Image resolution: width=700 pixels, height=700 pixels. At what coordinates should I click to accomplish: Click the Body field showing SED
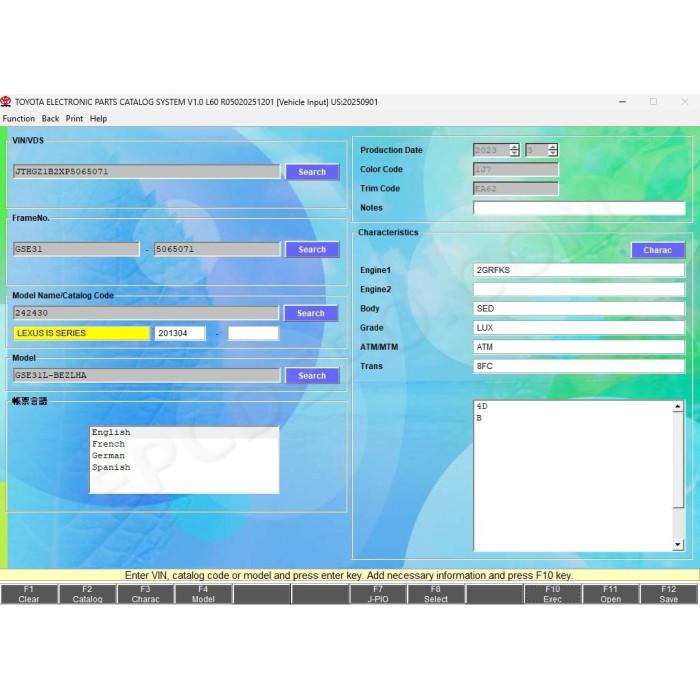point(579,308)
